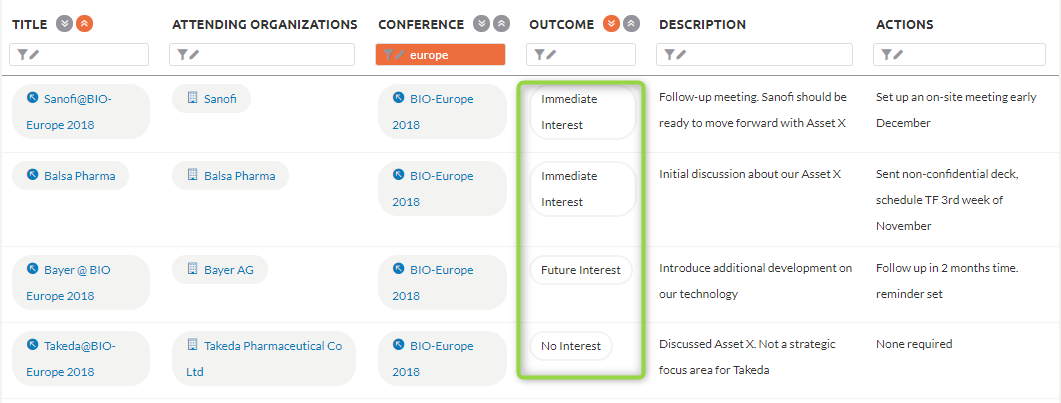
Task: Click building icon next to Sanofi
Action: 192,99
